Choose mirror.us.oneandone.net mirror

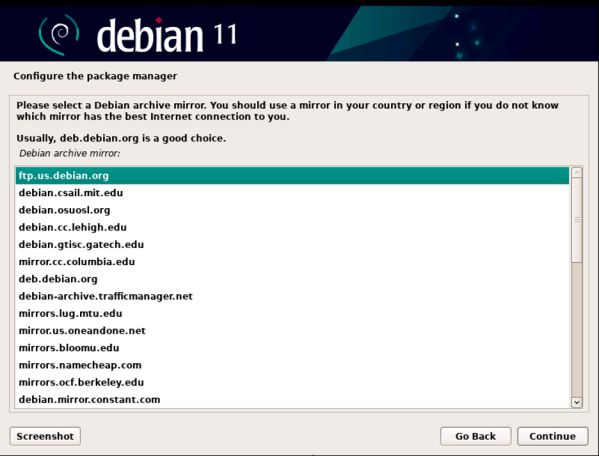(292, 330)
